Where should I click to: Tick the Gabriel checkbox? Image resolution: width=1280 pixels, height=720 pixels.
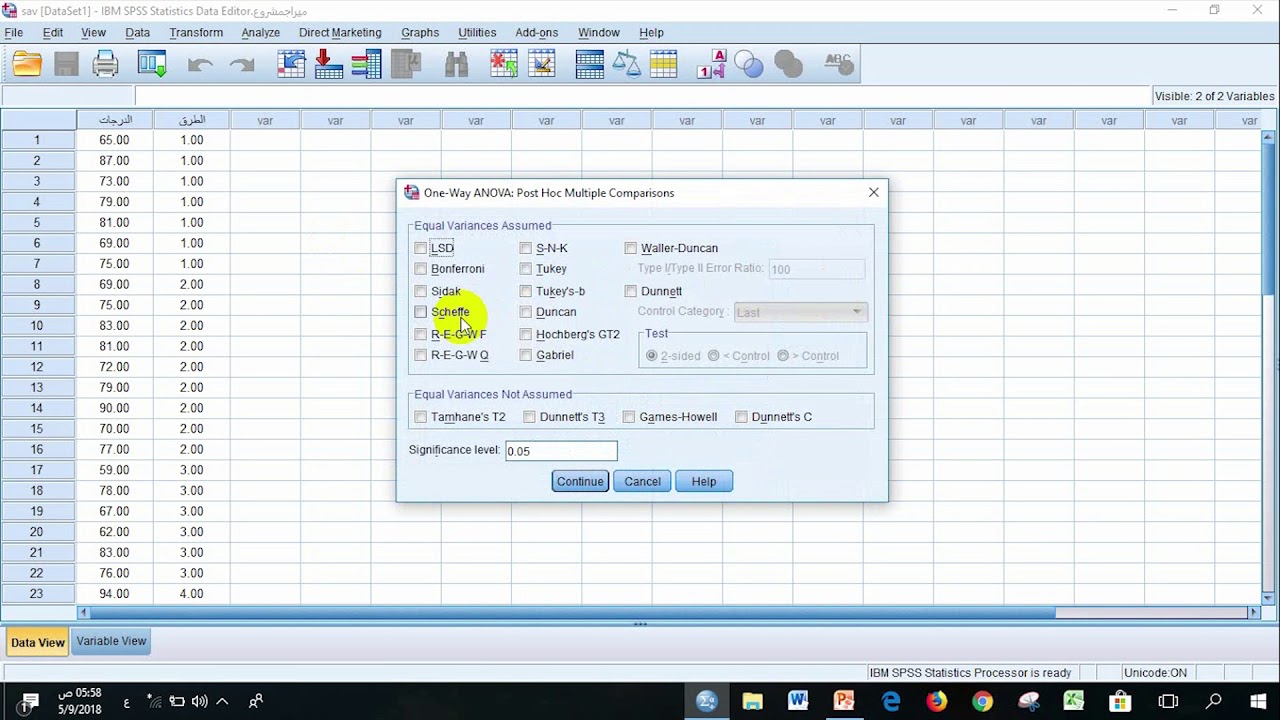(526, 355)
